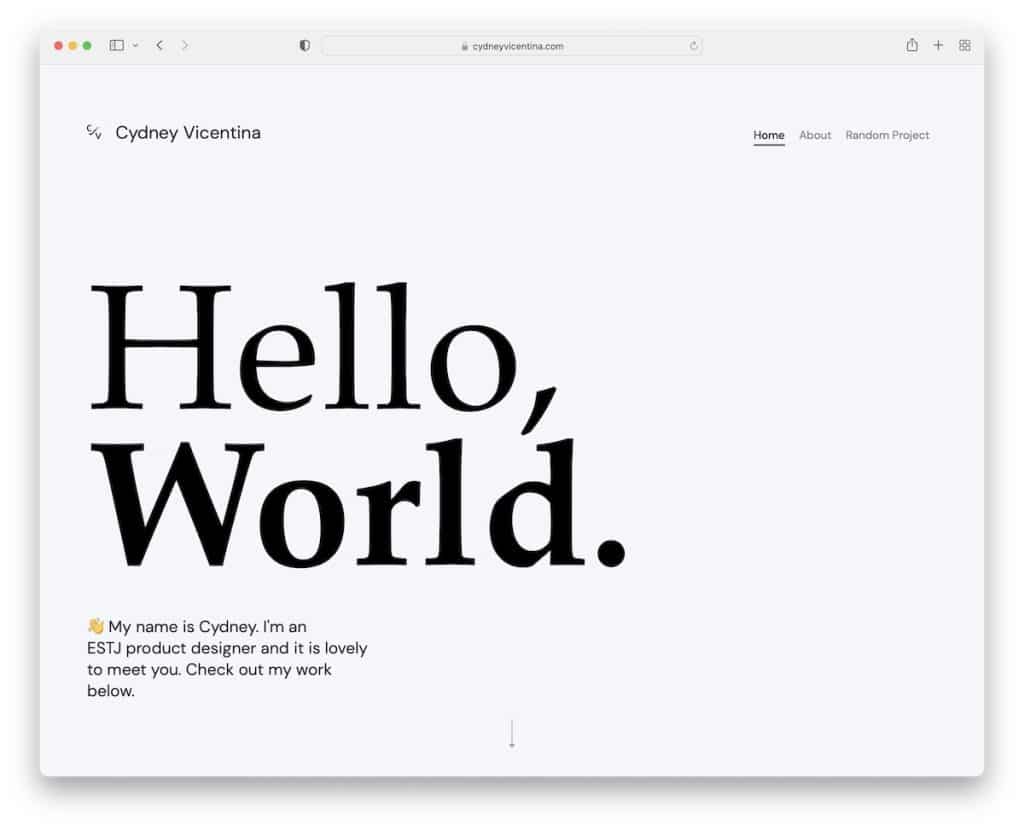The width and height of the screenshot is (1024, 829).
Task: Click the green full-screen window button
Action: [x=87, y=46]
